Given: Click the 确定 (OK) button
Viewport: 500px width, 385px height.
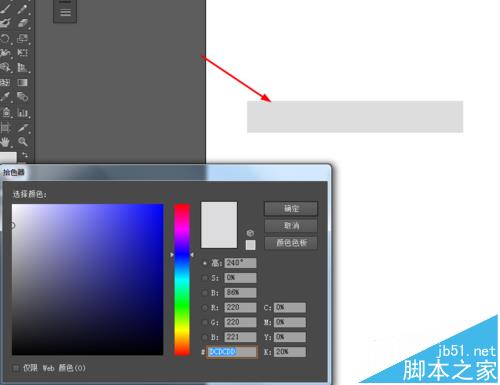Looking at the screenshot, I should tap(291, 209).
